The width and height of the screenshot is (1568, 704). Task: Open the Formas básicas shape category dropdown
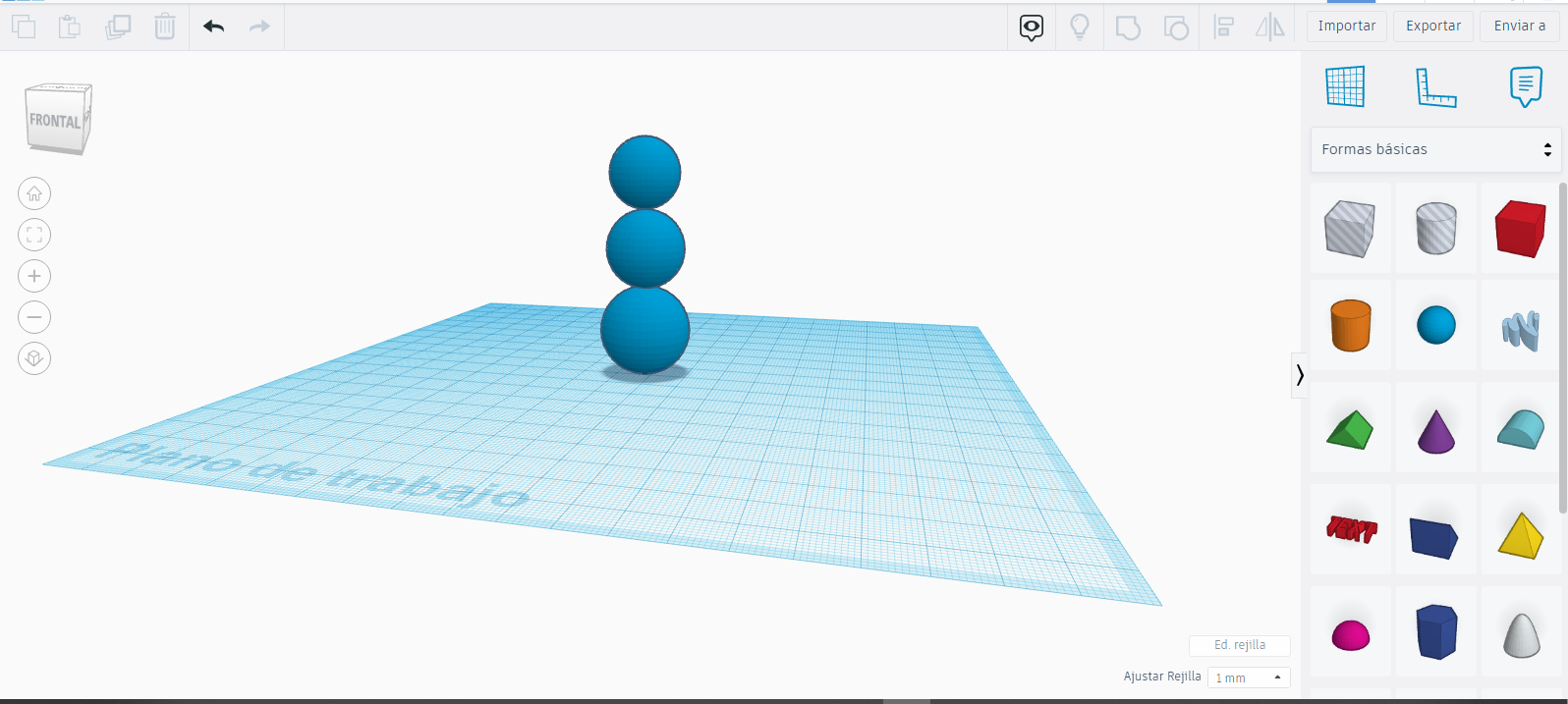point(1435,149)
